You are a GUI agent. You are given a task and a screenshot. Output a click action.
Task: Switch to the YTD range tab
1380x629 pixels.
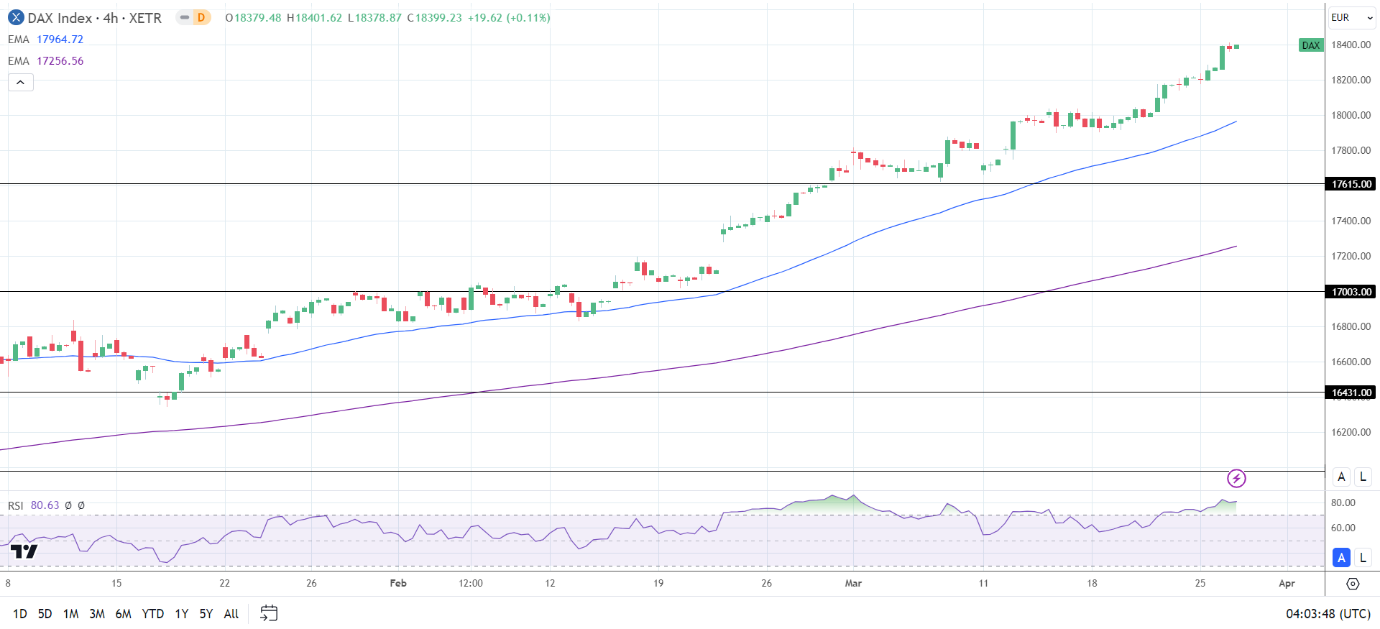click(x=151, y=611)
